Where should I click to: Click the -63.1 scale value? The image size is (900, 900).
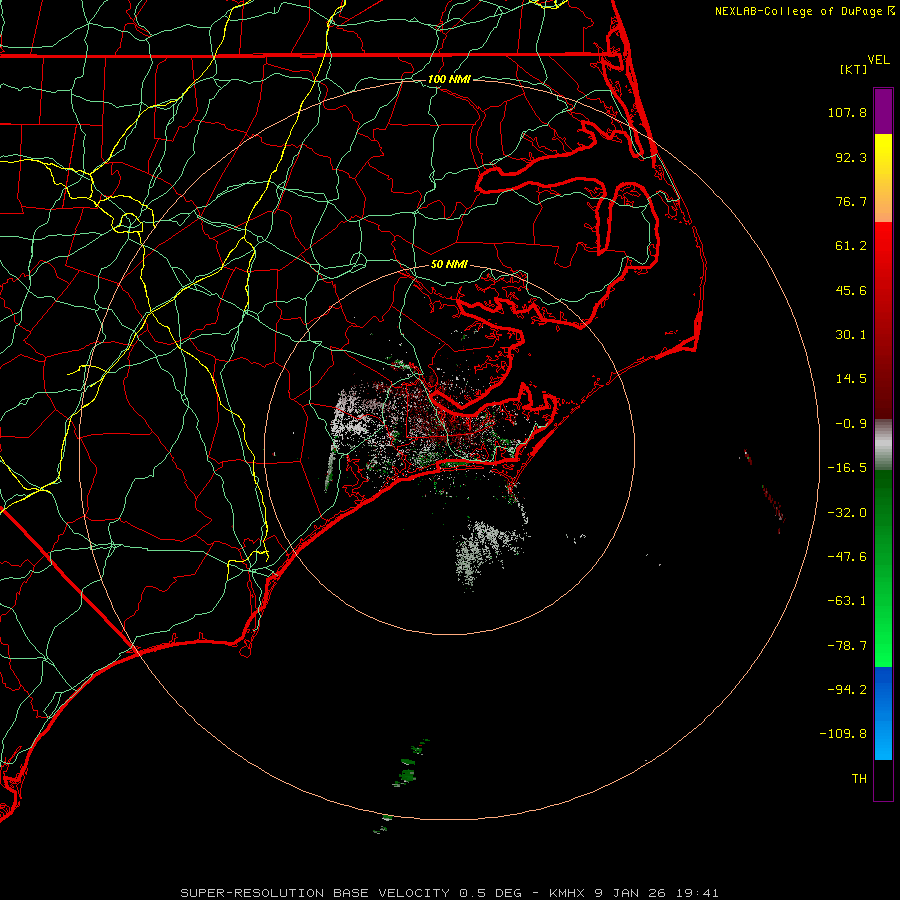point(847,601)
